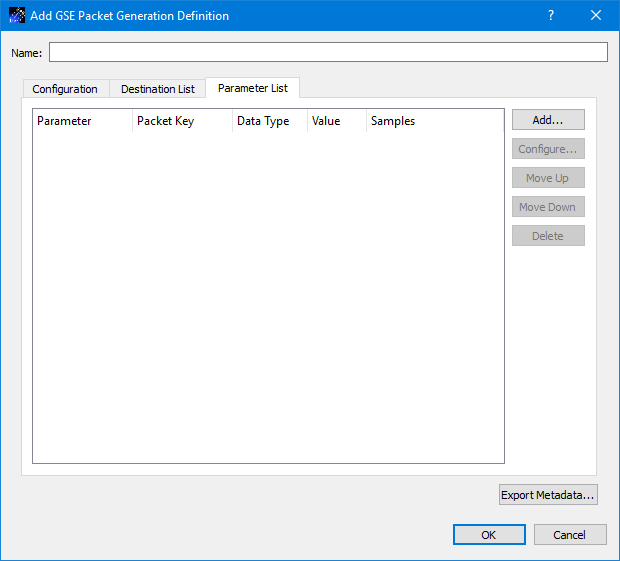
Task: Click the Data Type column header
Action: [269, 121]
